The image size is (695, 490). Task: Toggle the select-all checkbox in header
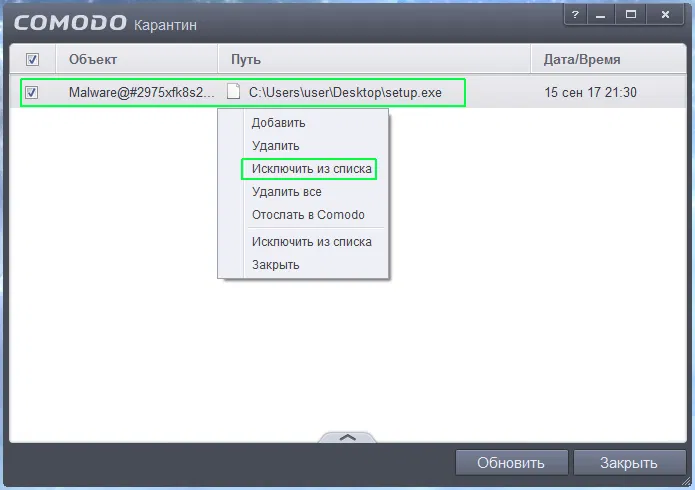click(32, 59)
